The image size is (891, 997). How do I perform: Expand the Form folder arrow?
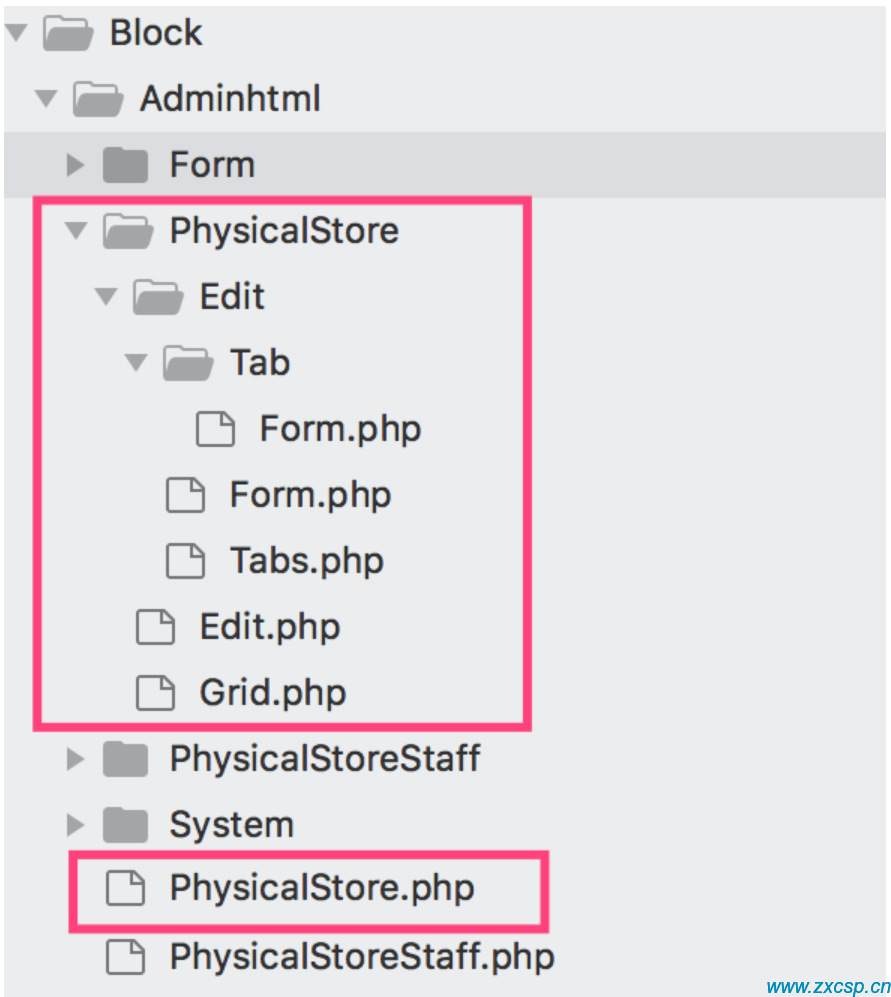coord(76,165)
